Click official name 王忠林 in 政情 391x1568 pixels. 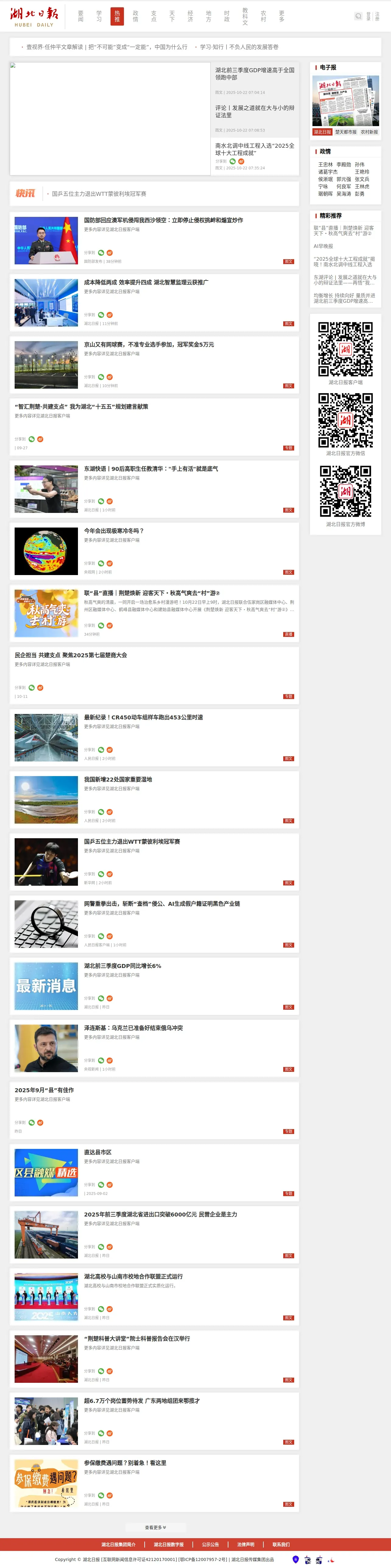pos(325,164)
